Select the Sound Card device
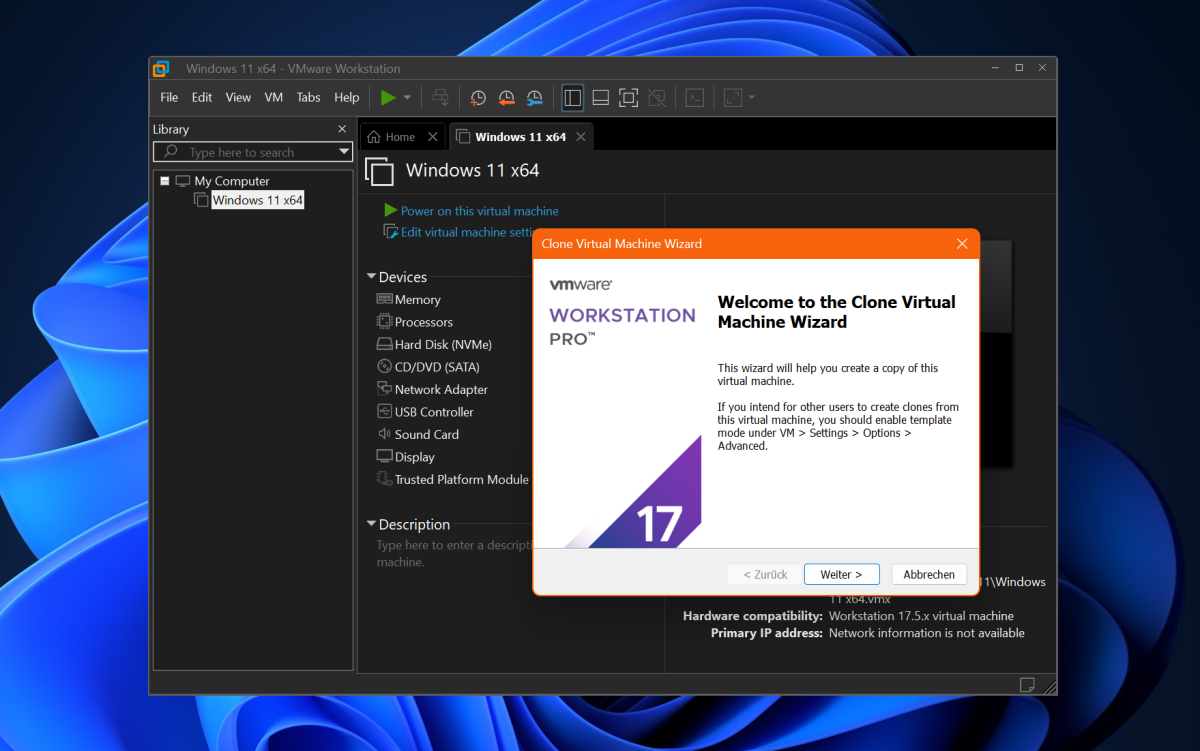Image resolution: width=1200 pixels, height=751 pixels. coord(426,434)
